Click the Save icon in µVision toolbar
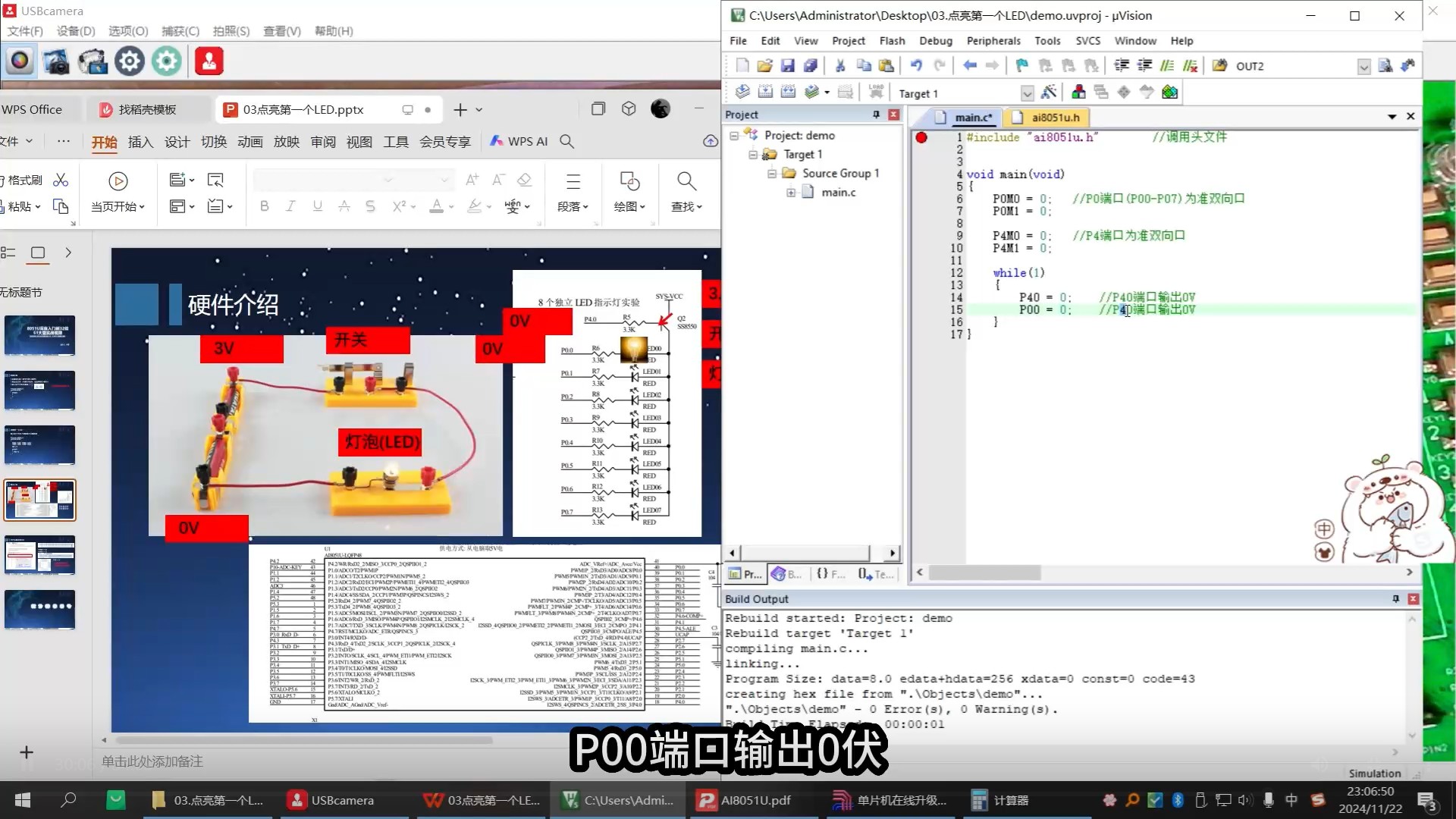 point(787,66)
